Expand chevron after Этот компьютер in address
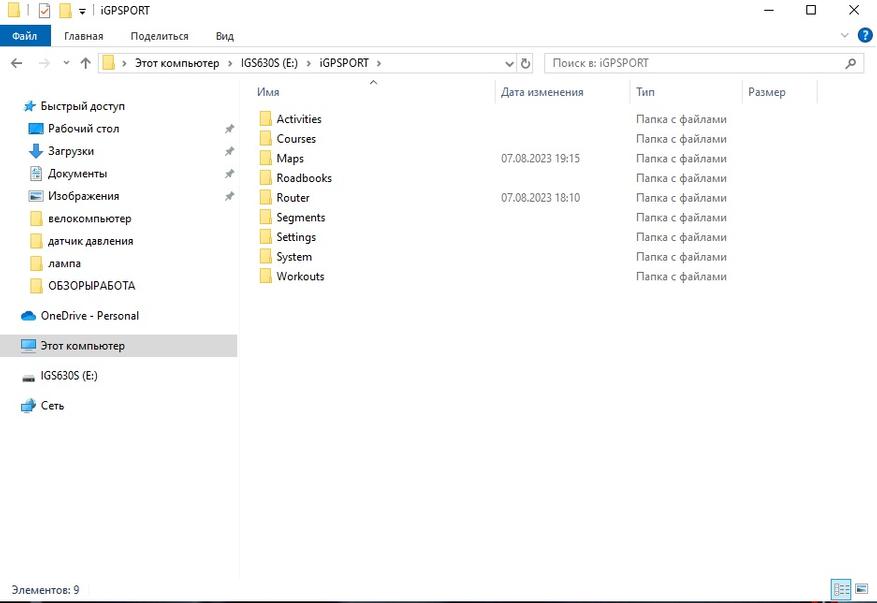The width and height of the screenshot is (877, 603). click(x=230, y=63)
